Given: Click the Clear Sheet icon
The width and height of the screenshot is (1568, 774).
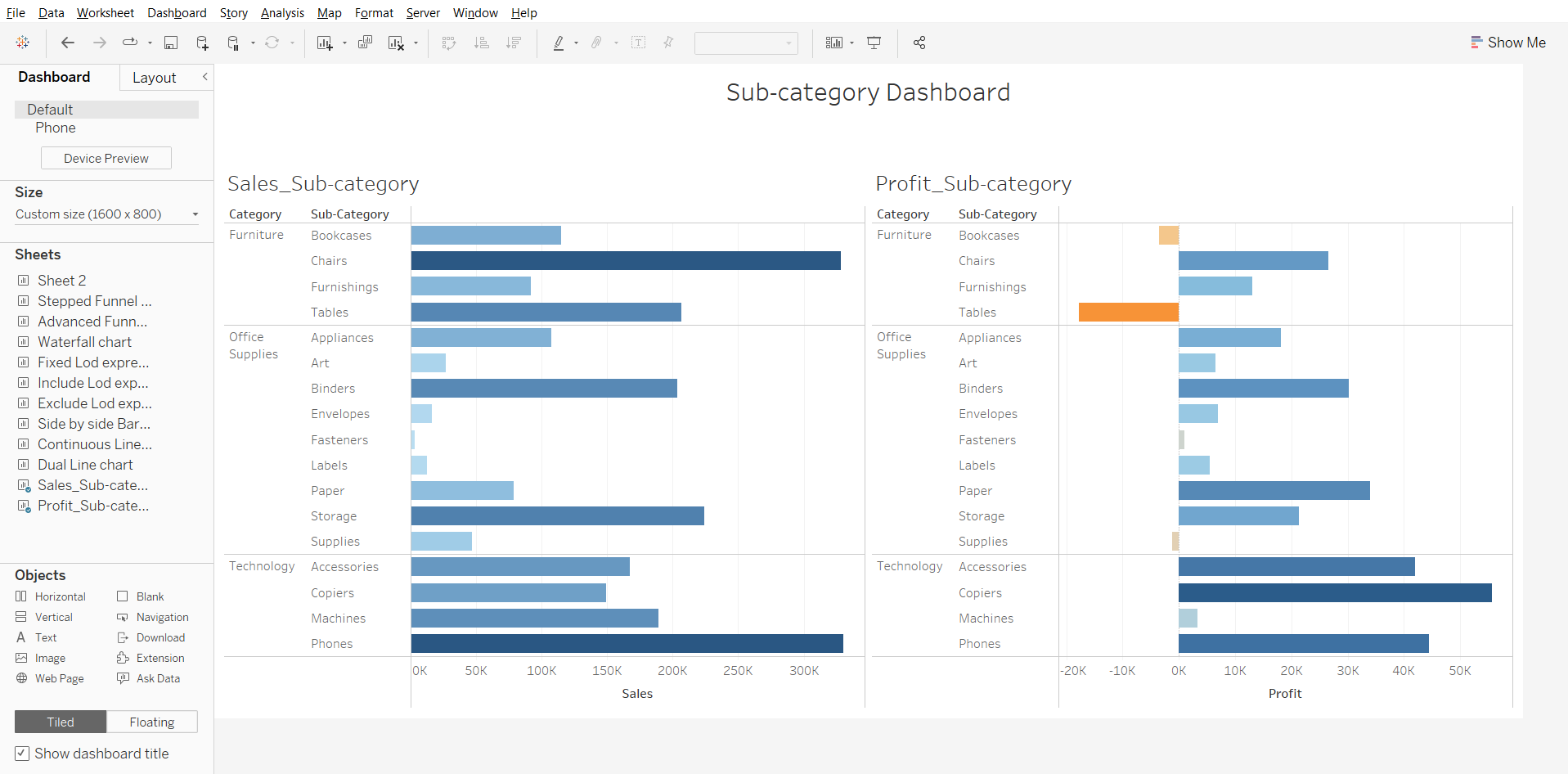Looking at the screenshot, I should [x=397, y=43].
